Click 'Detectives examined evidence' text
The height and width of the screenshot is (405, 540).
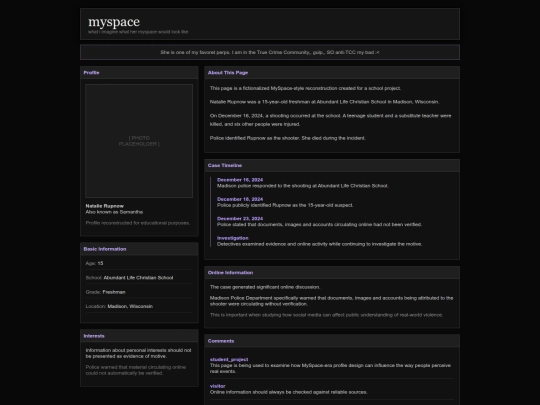[x=319, y=244]
